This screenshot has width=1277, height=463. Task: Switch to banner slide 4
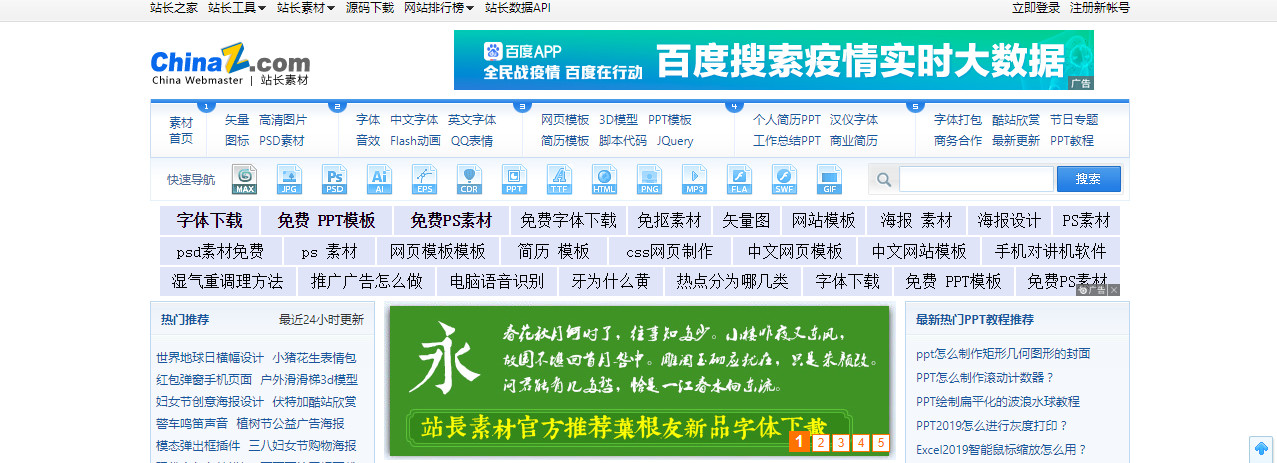click(861, 442)
